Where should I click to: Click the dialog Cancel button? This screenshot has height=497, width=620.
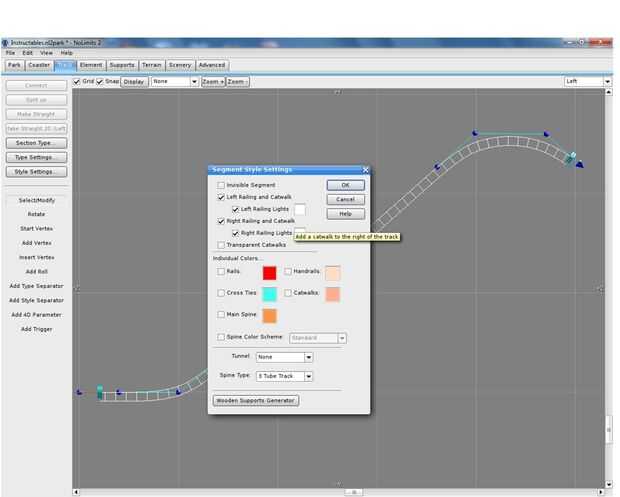pos(346,200)
